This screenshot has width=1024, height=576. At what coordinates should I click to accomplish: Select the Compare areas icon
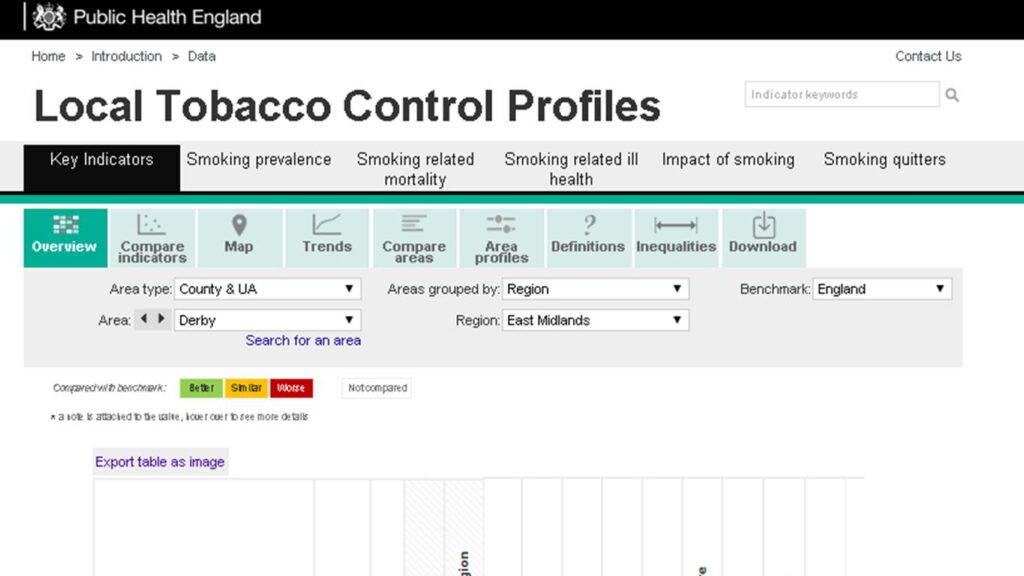414,237
